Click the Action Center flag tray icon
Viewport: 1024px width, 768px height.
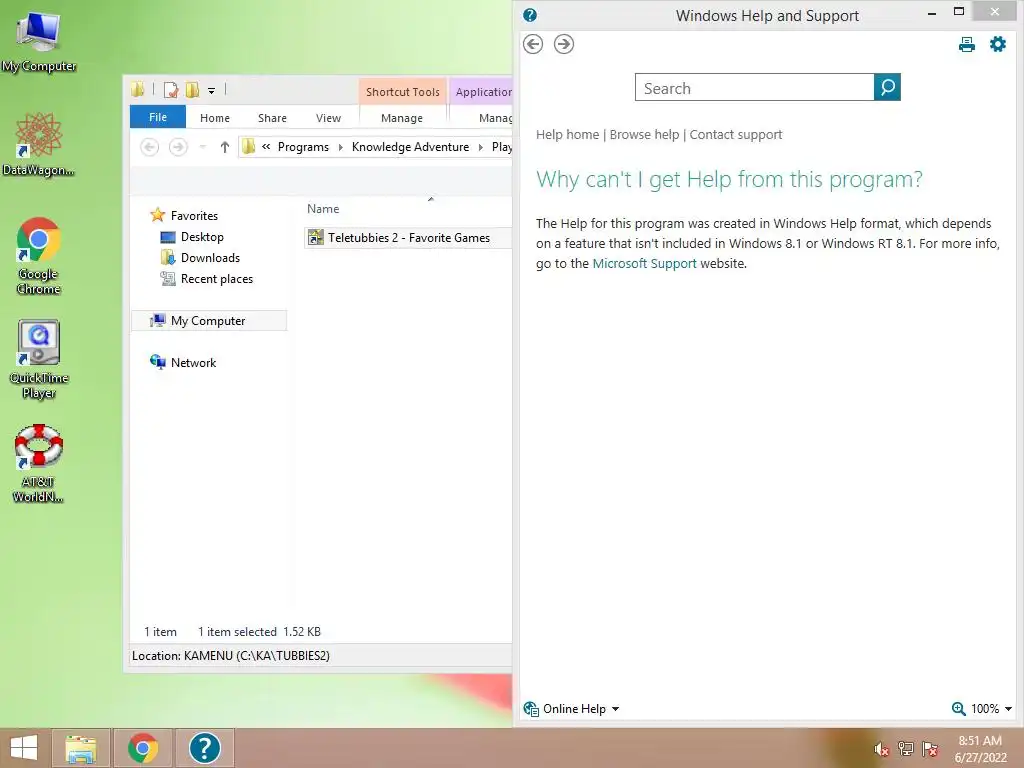930,749
